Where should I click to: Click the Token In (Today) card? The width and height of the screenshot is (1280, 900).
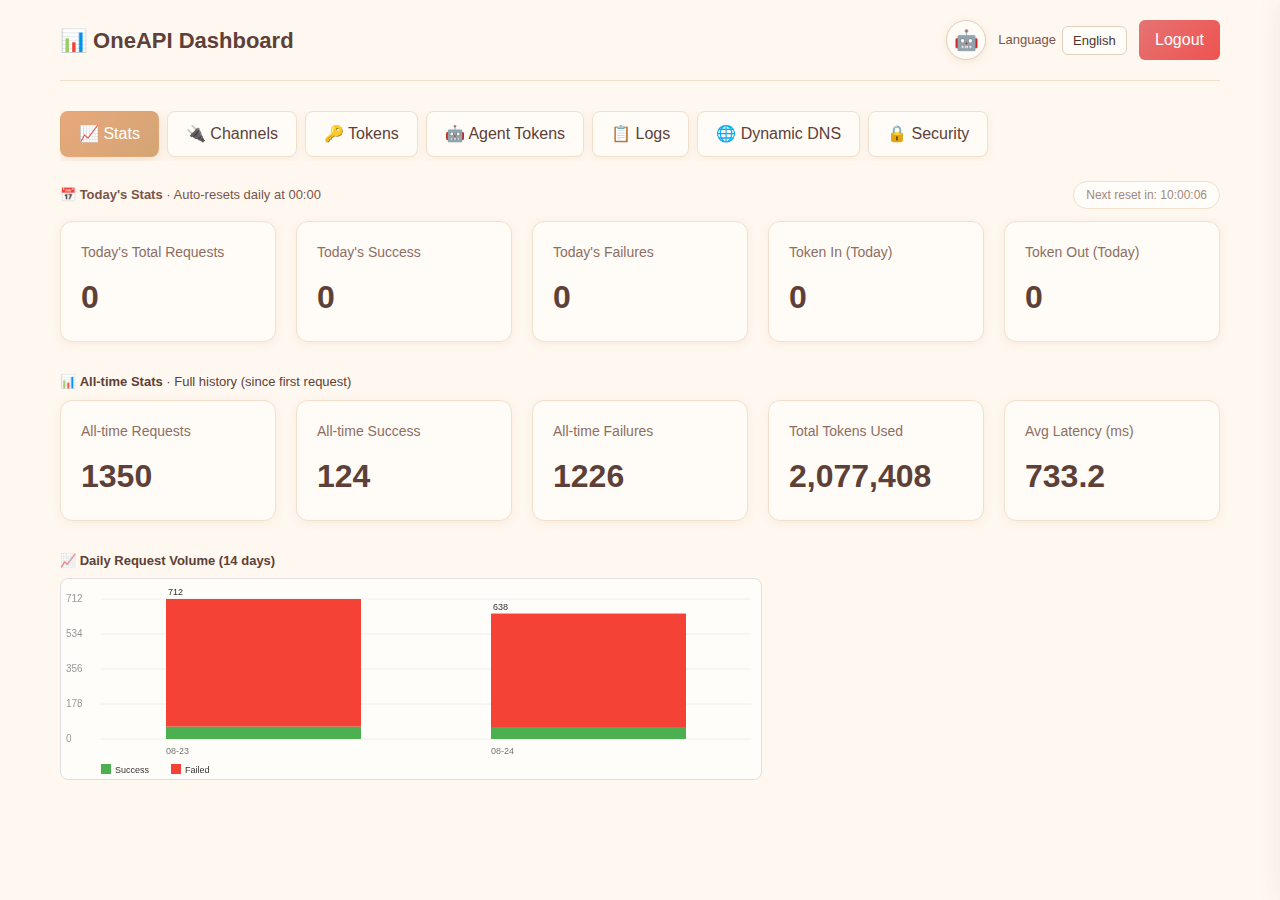[x=876, y=282]
